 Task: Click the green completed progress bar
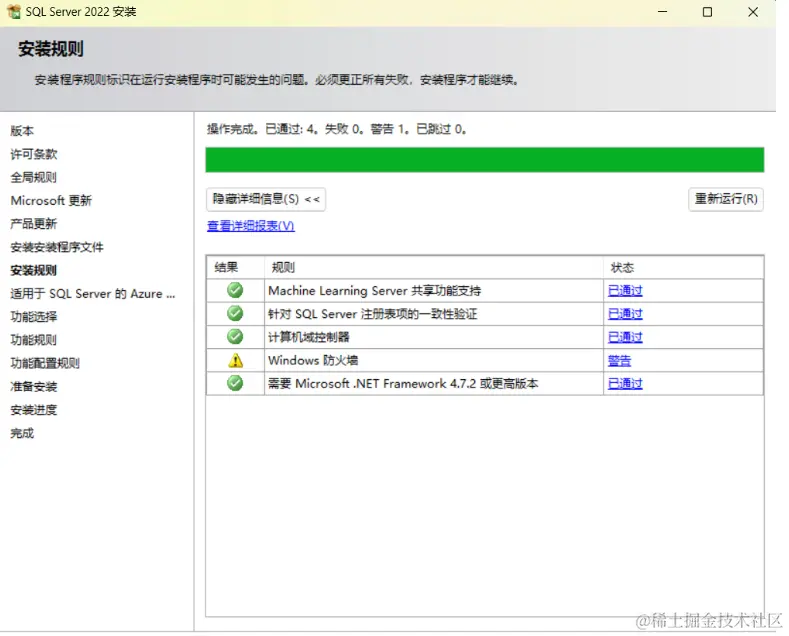[485, 160]
